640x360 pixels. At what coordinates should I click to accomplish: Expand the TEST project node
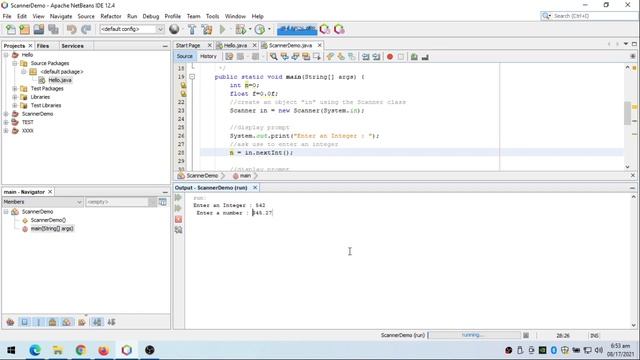pyautogui.click(x=6, y=122)
